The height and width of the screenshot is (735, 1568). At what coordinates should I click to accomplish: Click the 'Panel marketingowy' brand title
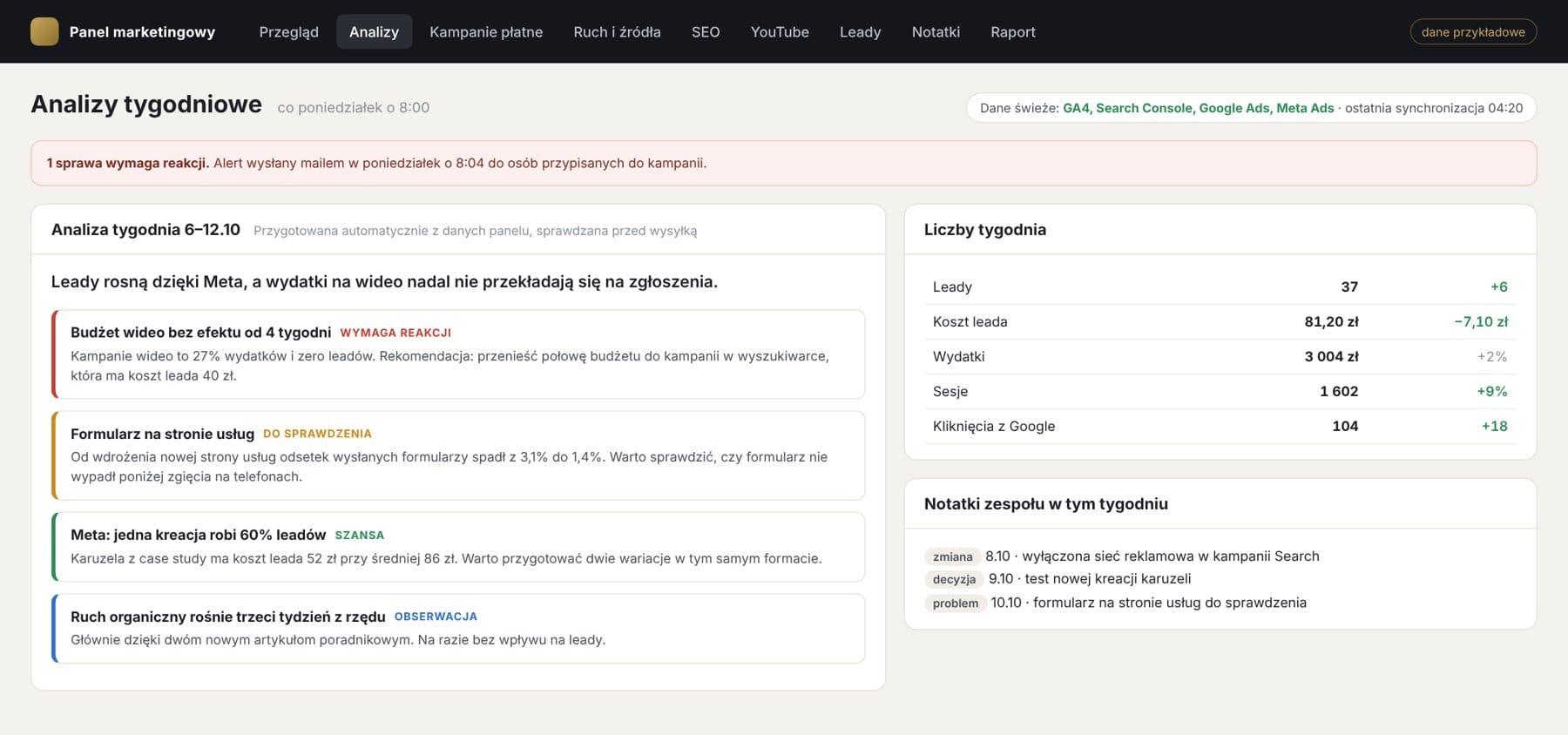click(142, 32)
